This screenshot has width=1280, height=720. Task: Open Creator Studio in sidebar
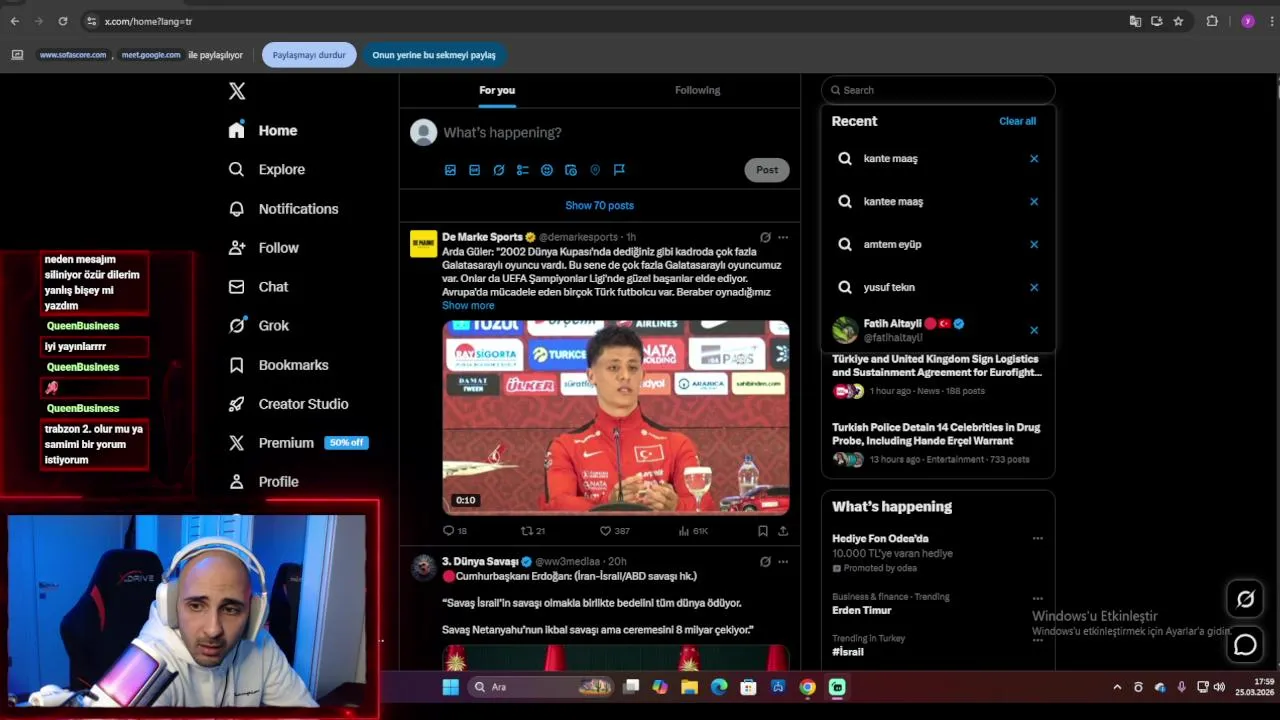tap(288, 404)
